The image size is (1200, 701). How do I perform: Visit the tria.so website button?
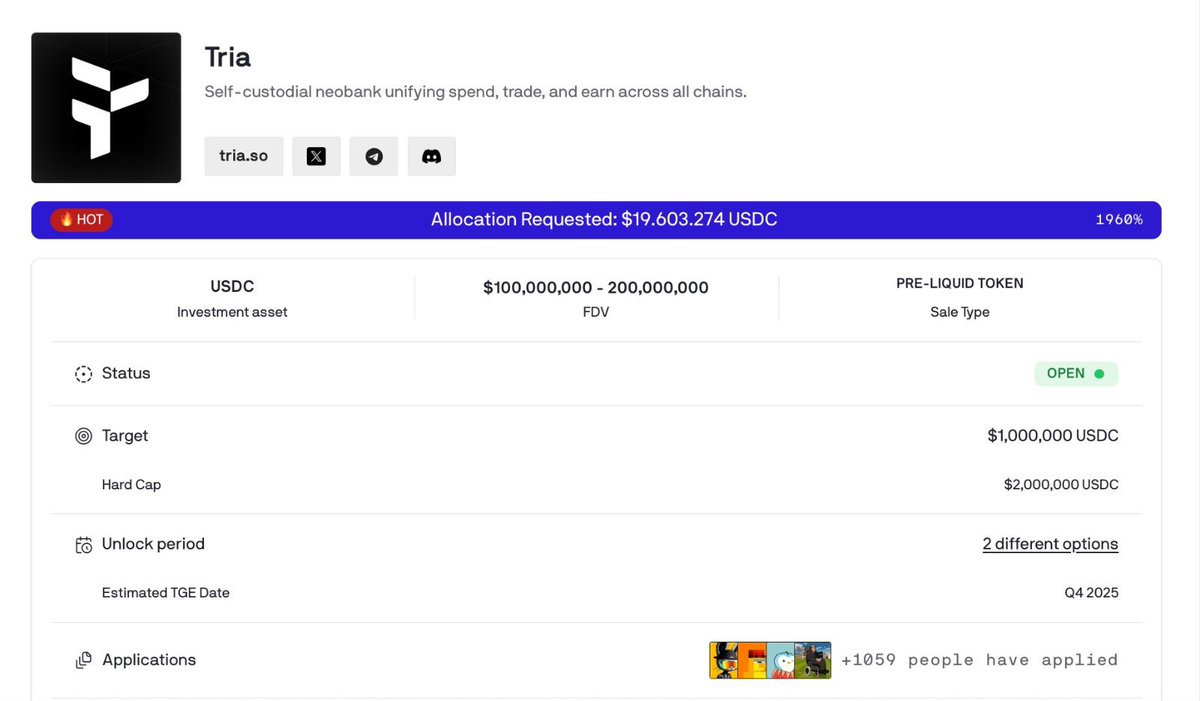tap(244, 156)
